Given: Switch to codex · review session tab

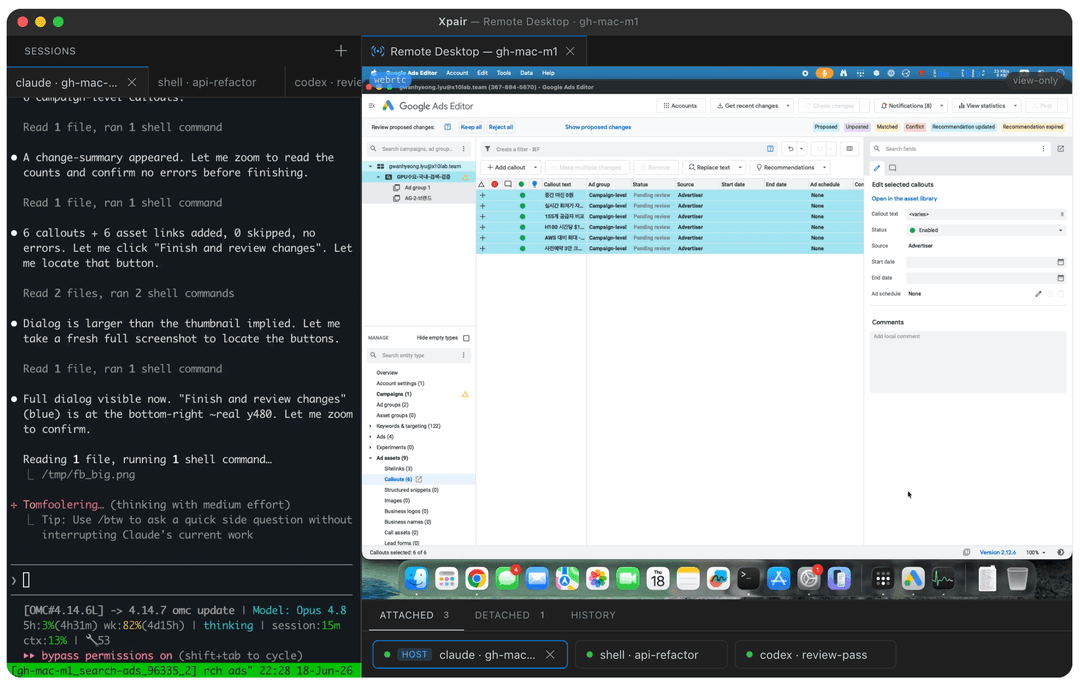Looking at the screenshot, I should (328, 82).
